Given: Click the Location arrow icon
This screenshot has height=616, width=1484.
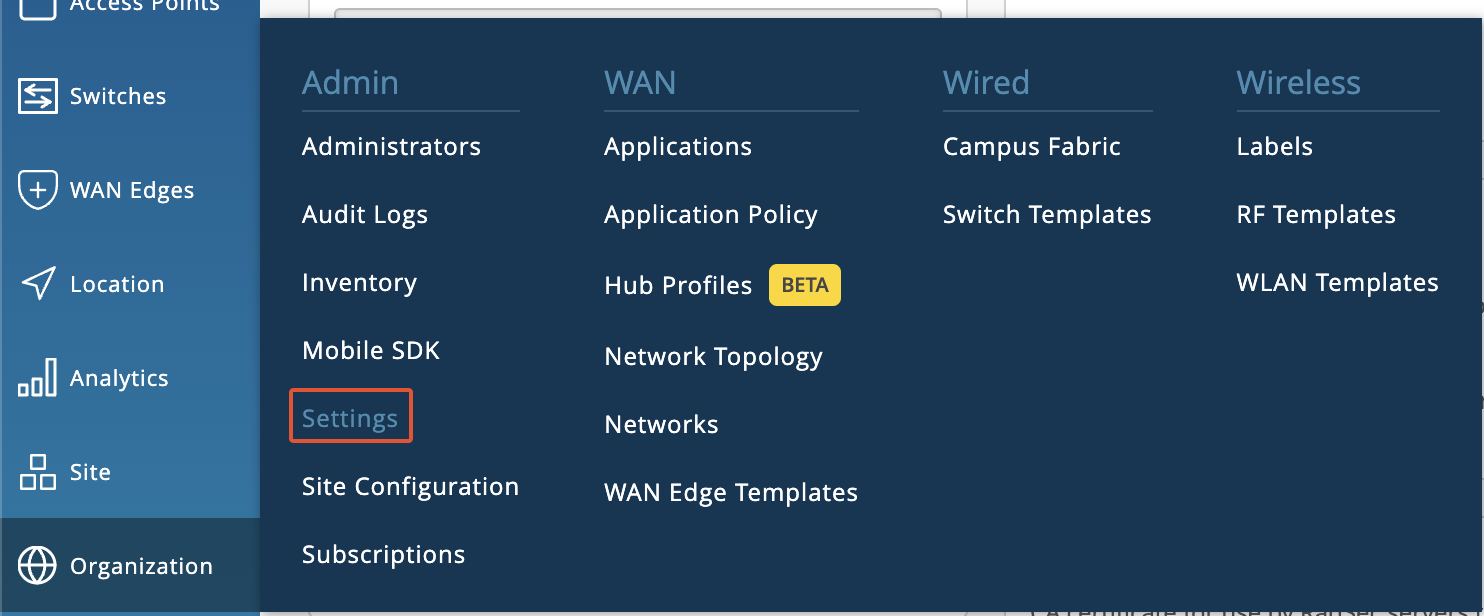Looking at the screenshot, I should tap(38, 284).
